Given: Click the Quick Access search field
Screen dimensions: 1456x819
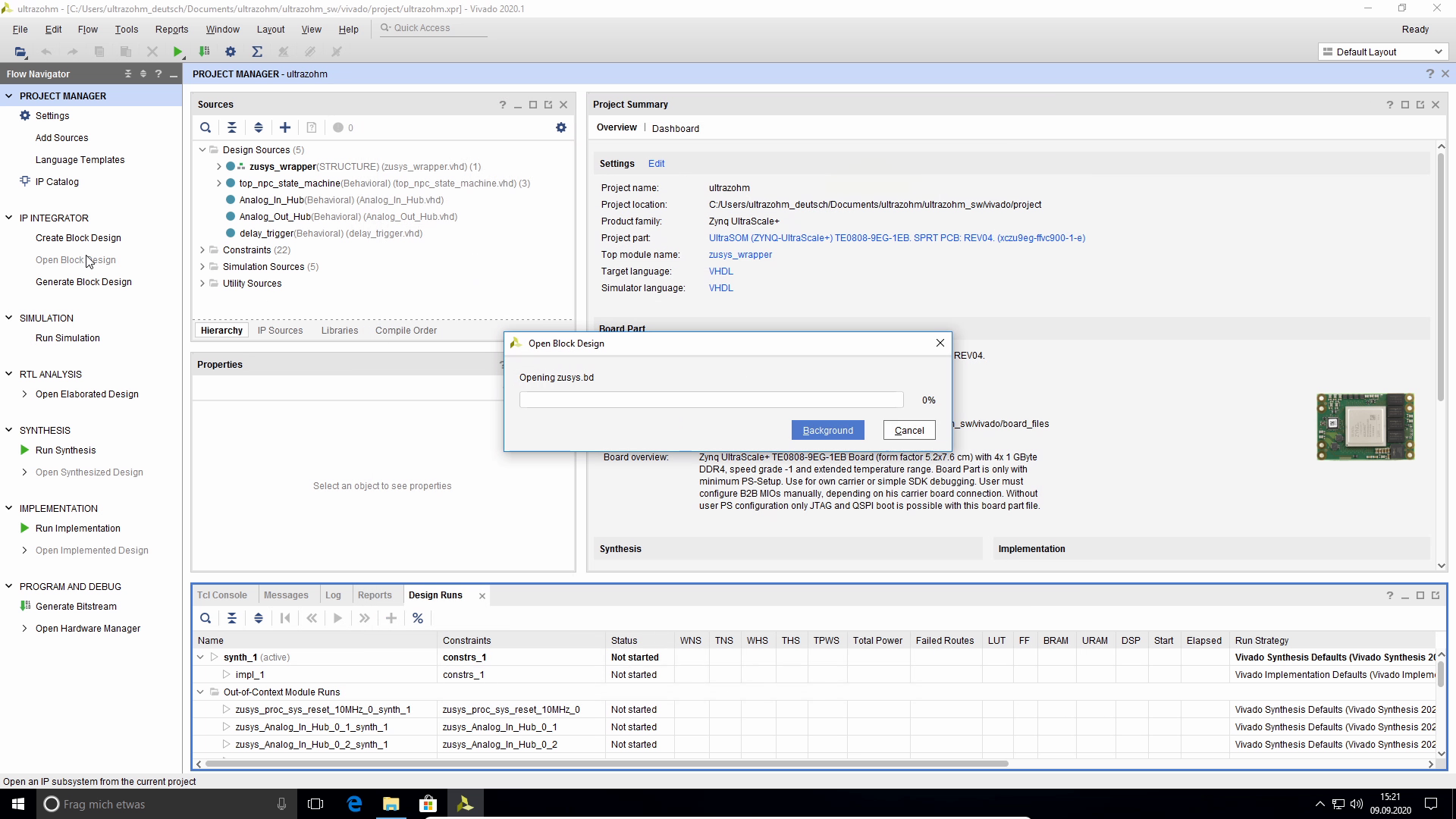Looking at the screenshot, I should pos(436,28).
